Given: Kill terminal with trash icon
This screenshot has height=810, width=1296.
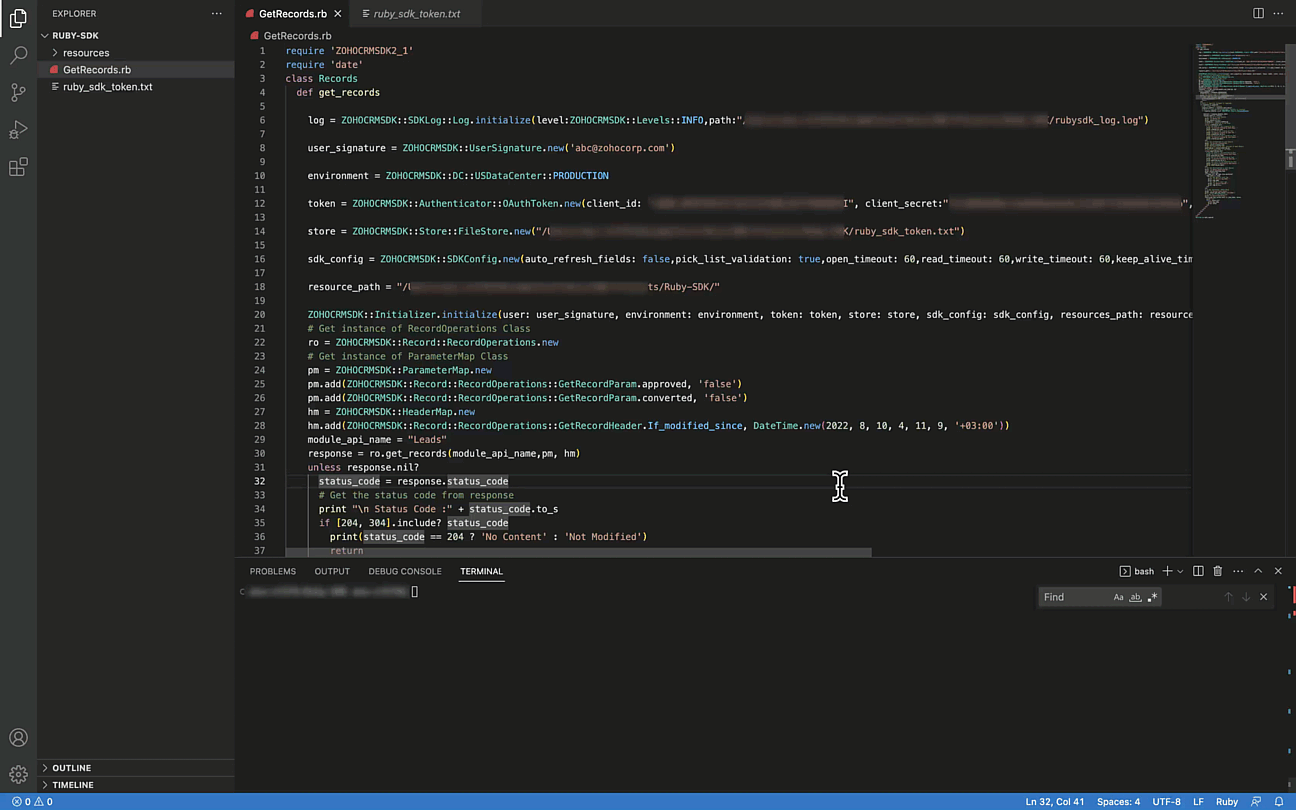Looking at the screenshot, I should pyautogui.click(x=1217, y=571).
